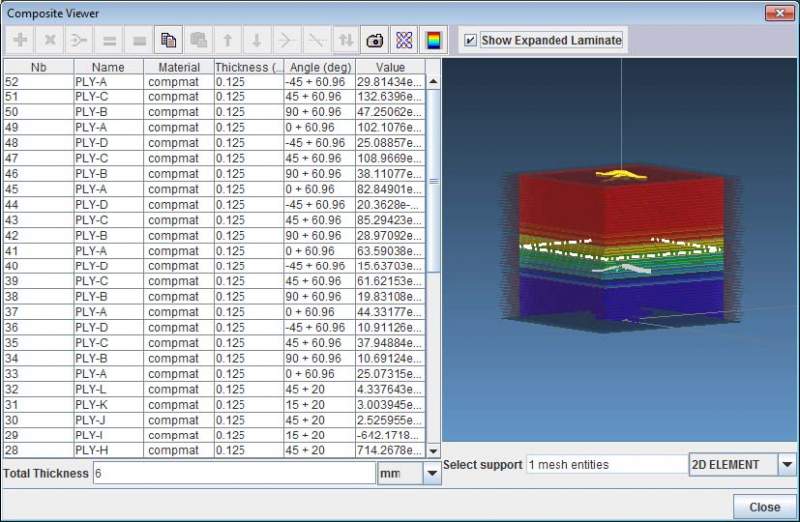Close the Composite Viewer window

780,13
